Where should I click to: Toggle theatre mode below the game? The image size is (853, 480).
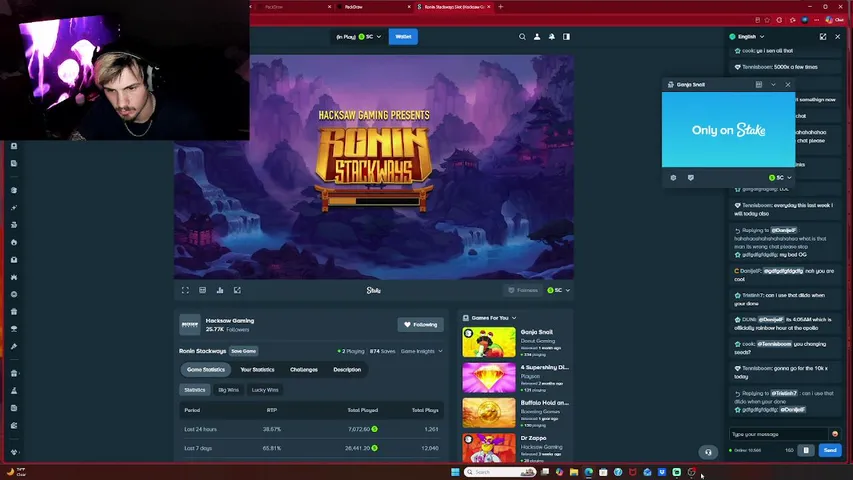point(202,290)
